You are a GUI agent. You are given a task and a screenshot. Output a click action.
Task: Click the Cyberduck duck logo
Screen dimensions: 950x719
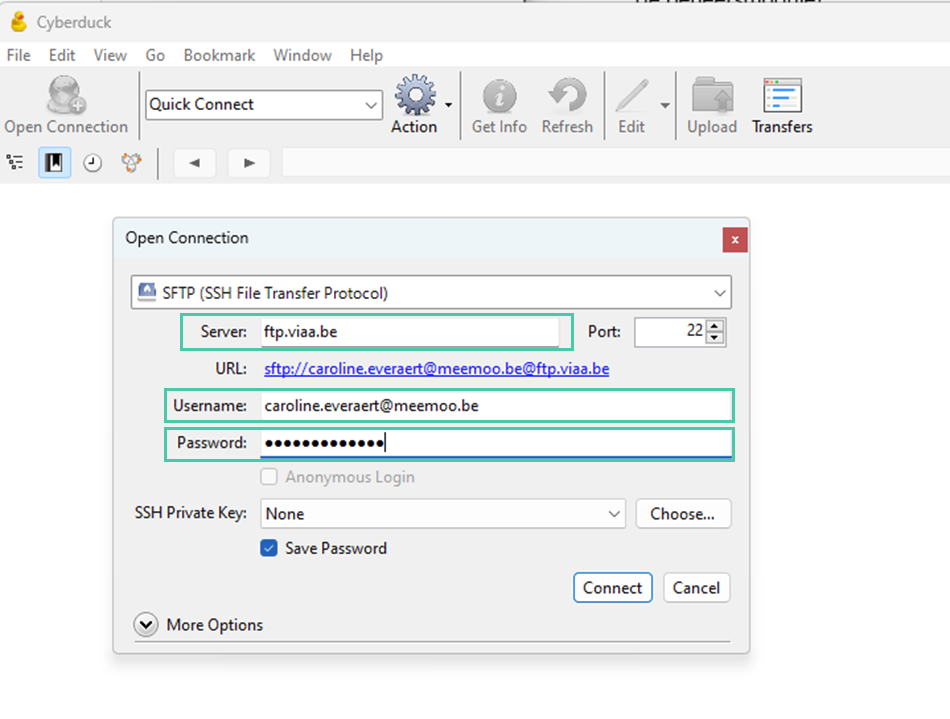click(19, 22)
